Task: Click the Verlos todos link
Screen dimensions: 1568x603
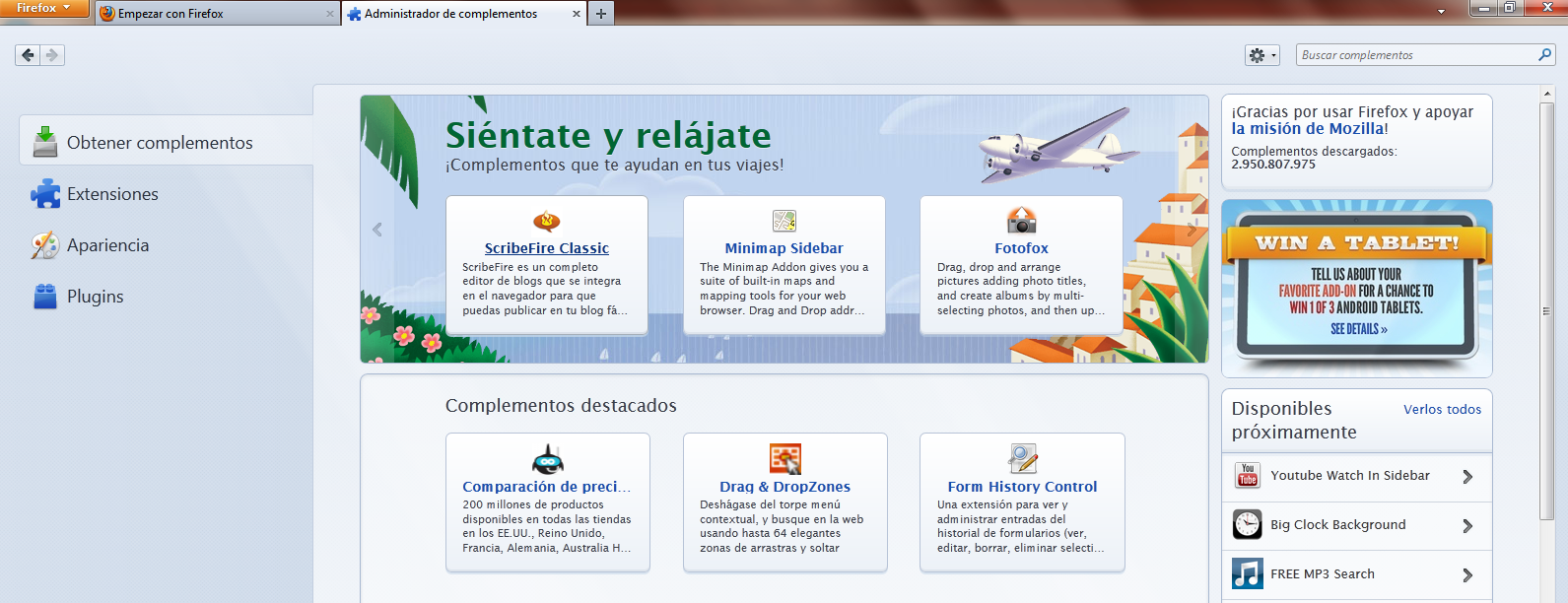Action: (1442, 409)
